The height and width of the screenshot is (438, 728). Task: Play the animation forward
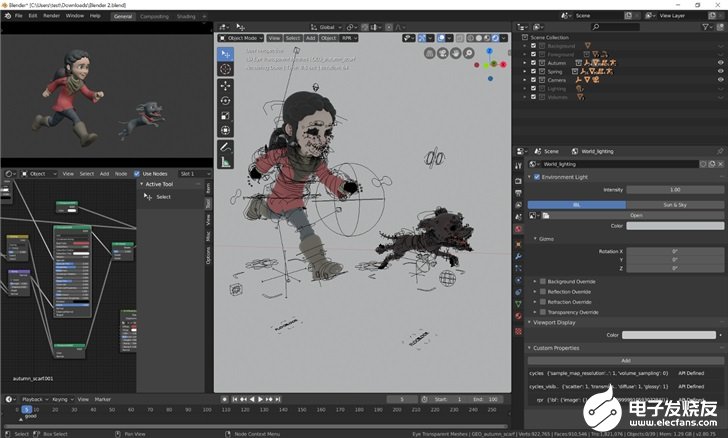[x=260, y=399]
